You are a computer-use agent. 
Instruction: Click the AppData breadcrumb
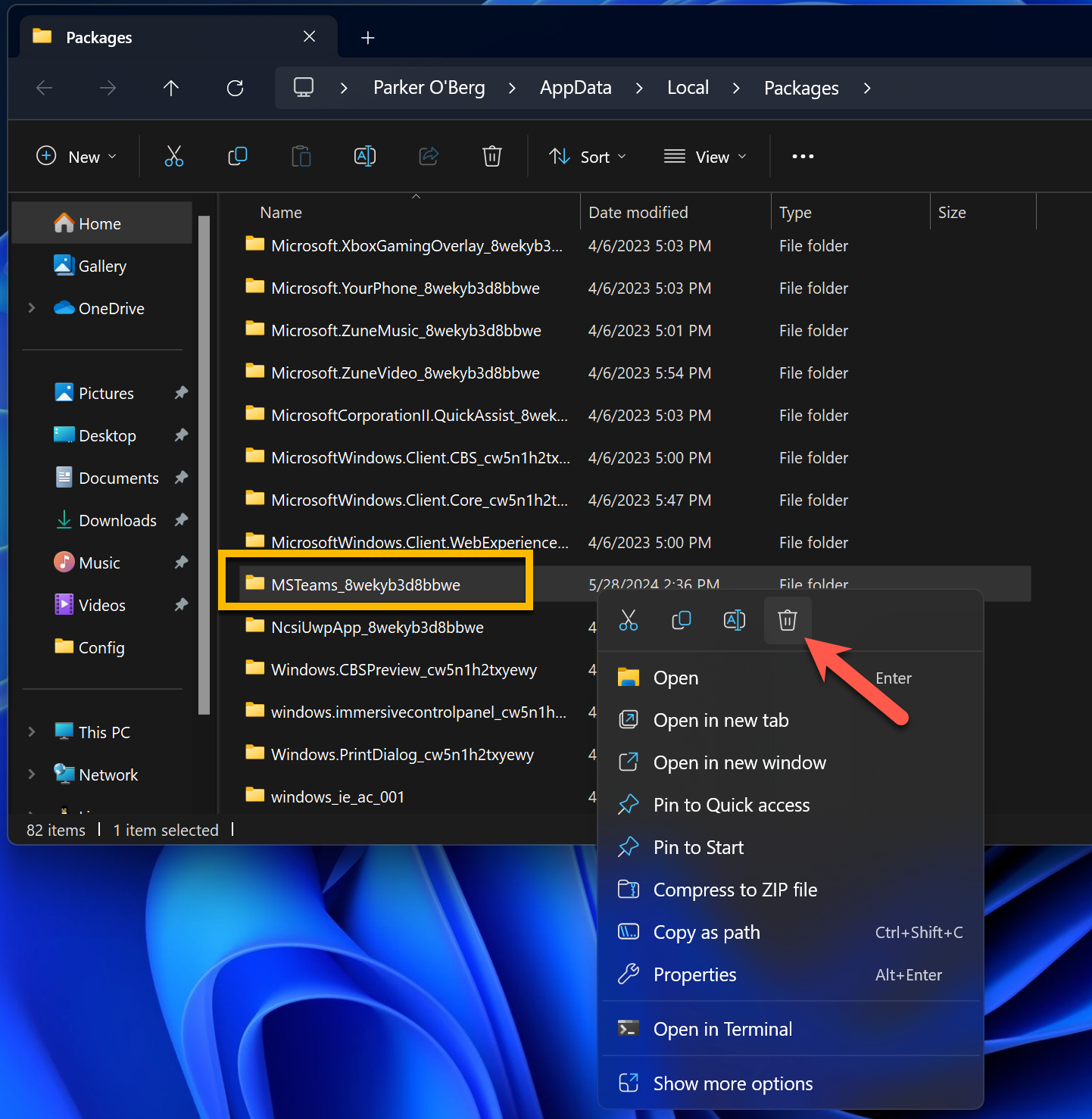click(576, 88)
